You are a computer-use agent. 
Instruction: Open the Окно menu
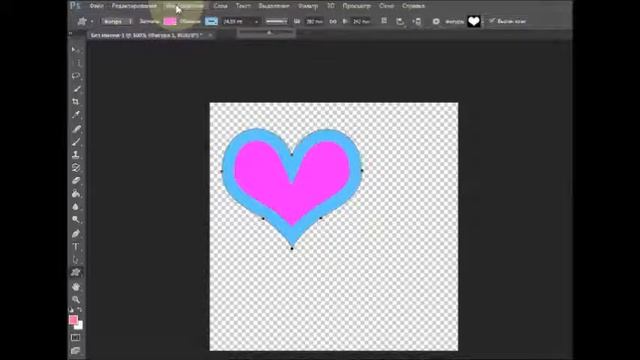pos(387,6)
